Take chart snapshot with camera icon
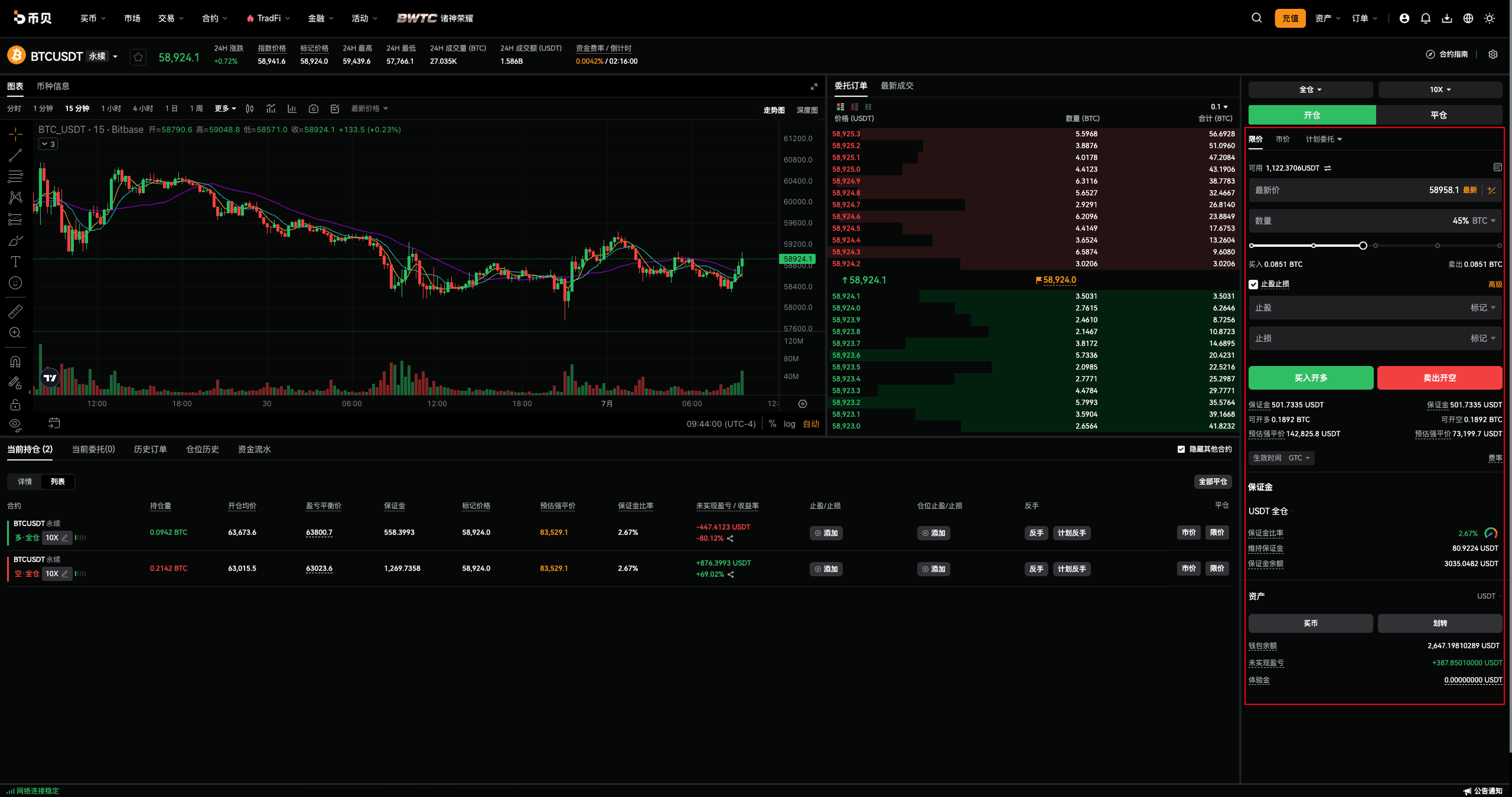 [x=314, y=109]
